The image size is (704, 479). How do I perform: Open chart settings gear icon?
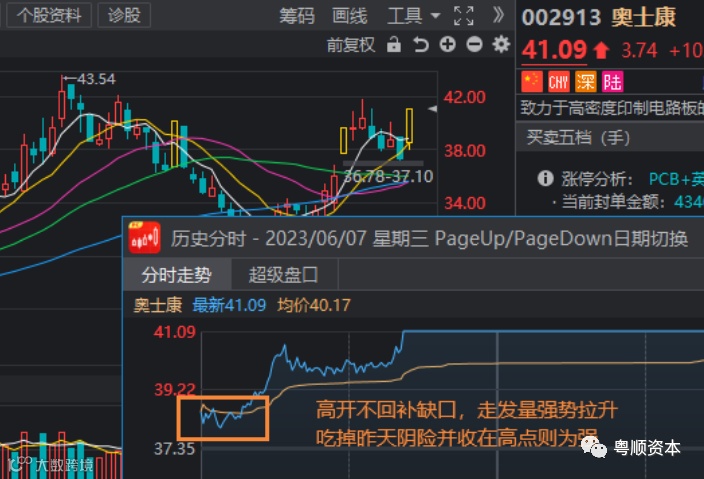[x=501, y=44]
